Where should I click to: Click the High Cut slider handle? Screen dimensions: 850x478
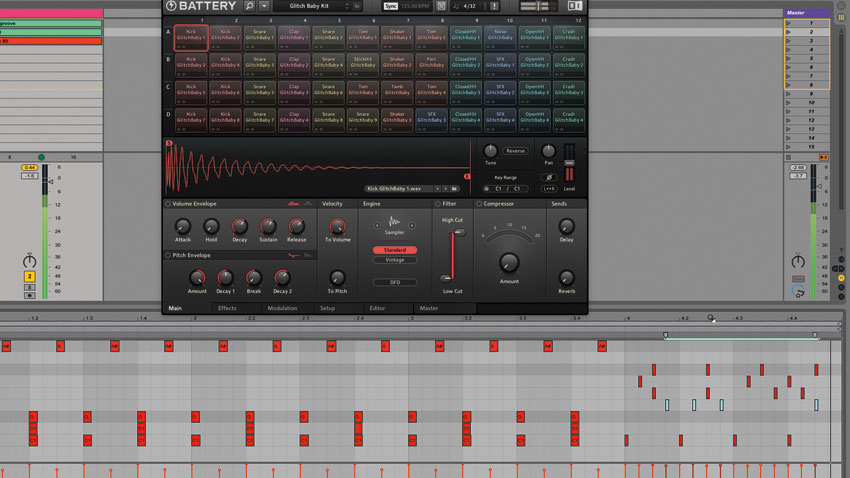(x=459, y=232)
